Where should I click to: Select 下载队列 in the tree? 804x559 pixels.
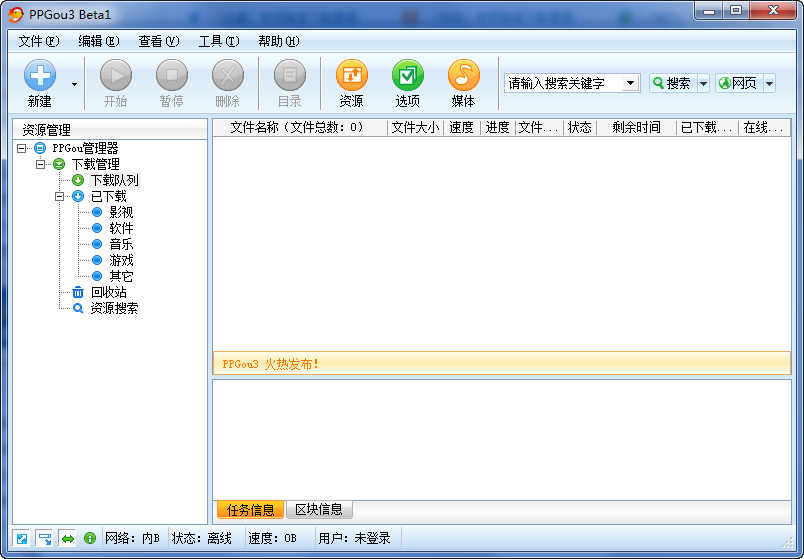coord(114,181)
